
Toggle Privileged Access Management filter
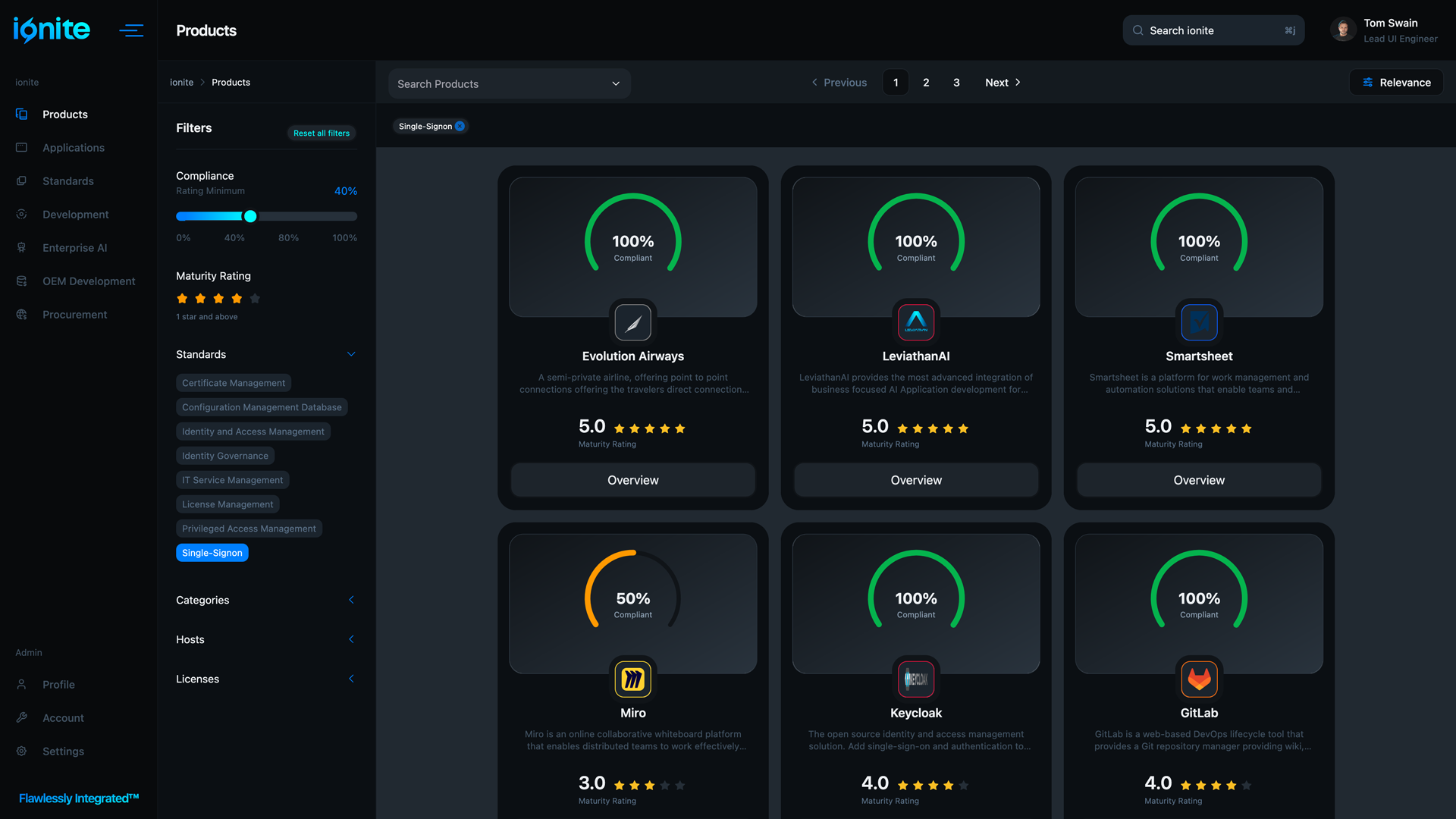[x=249, y=529]
